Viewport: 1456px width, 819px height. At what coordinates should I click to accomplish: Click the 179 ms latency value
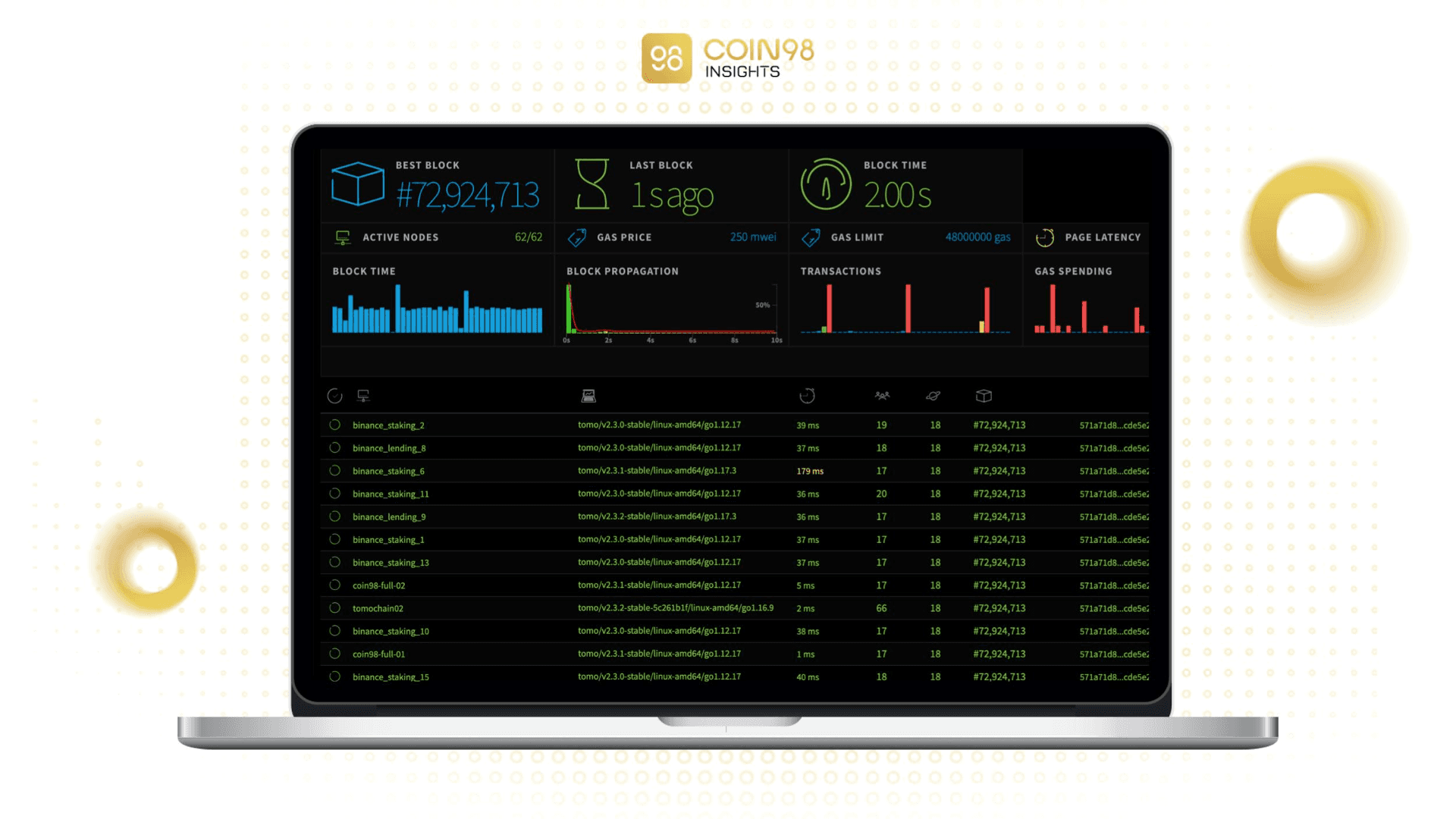click(x=810, y=471)
